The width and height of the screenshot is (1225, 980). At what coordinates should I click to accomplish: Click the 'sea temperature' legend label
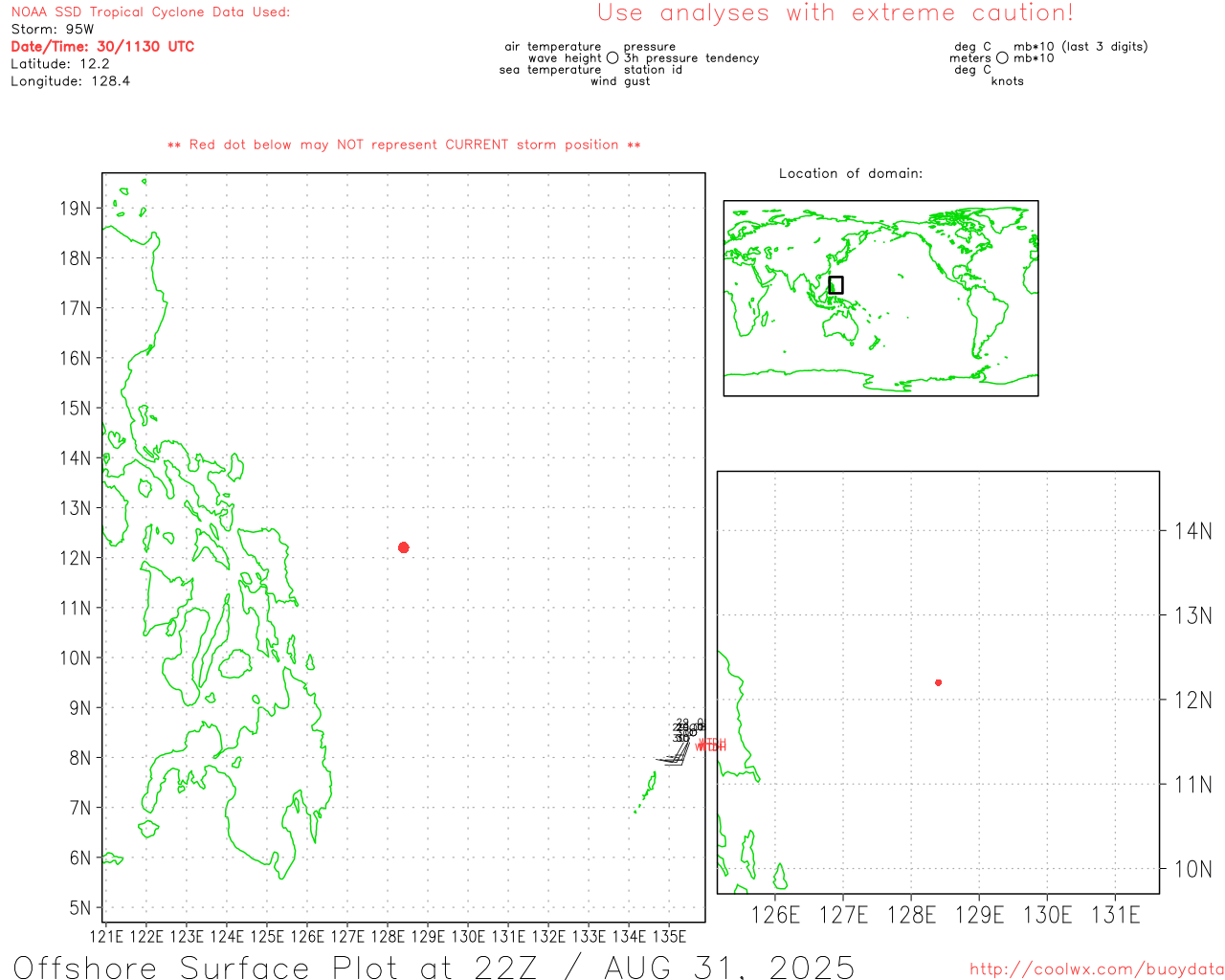tap(550, 70)
